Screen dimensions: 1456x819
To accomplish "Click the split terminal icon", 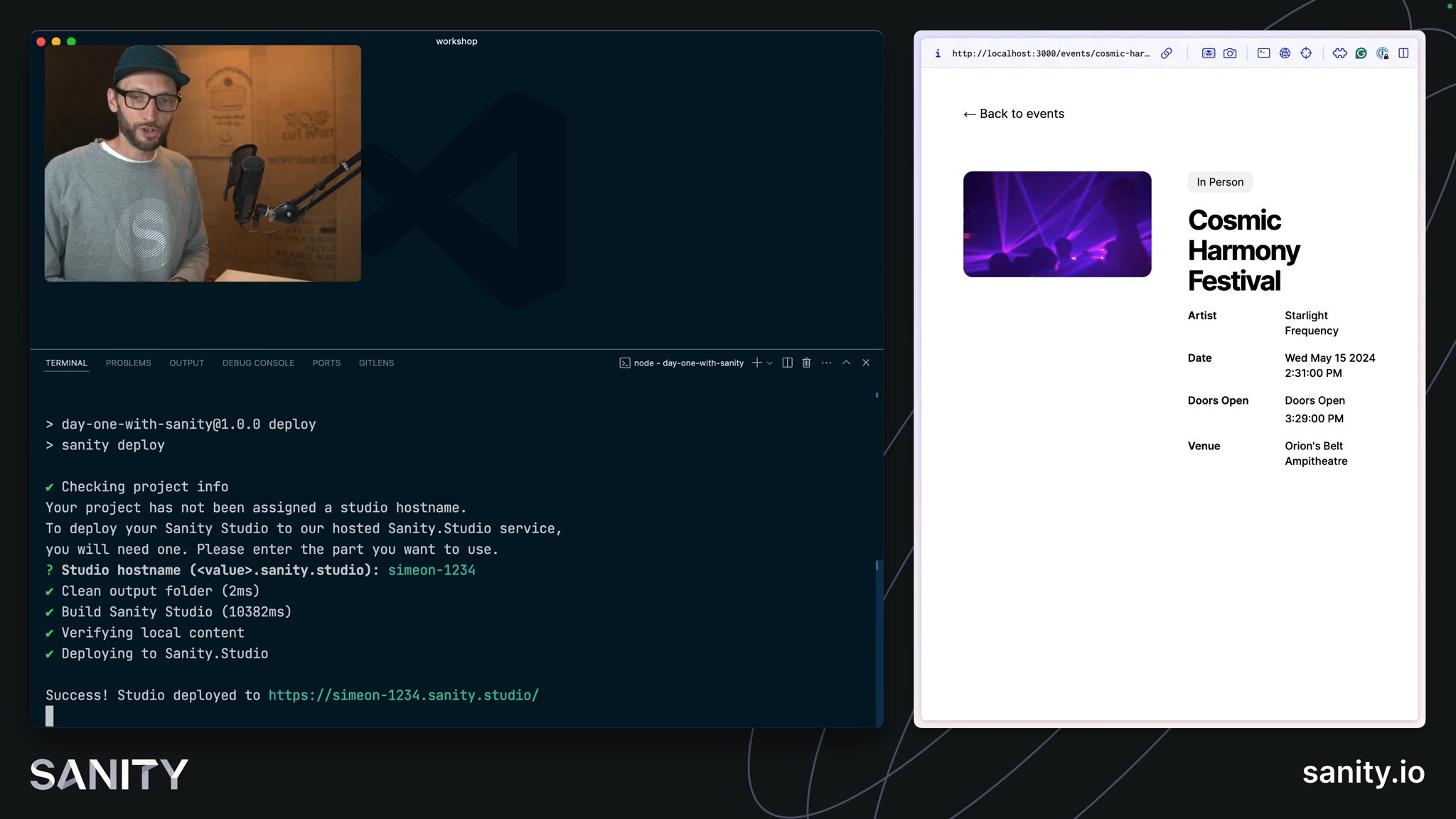I will [x=788, y=363].
